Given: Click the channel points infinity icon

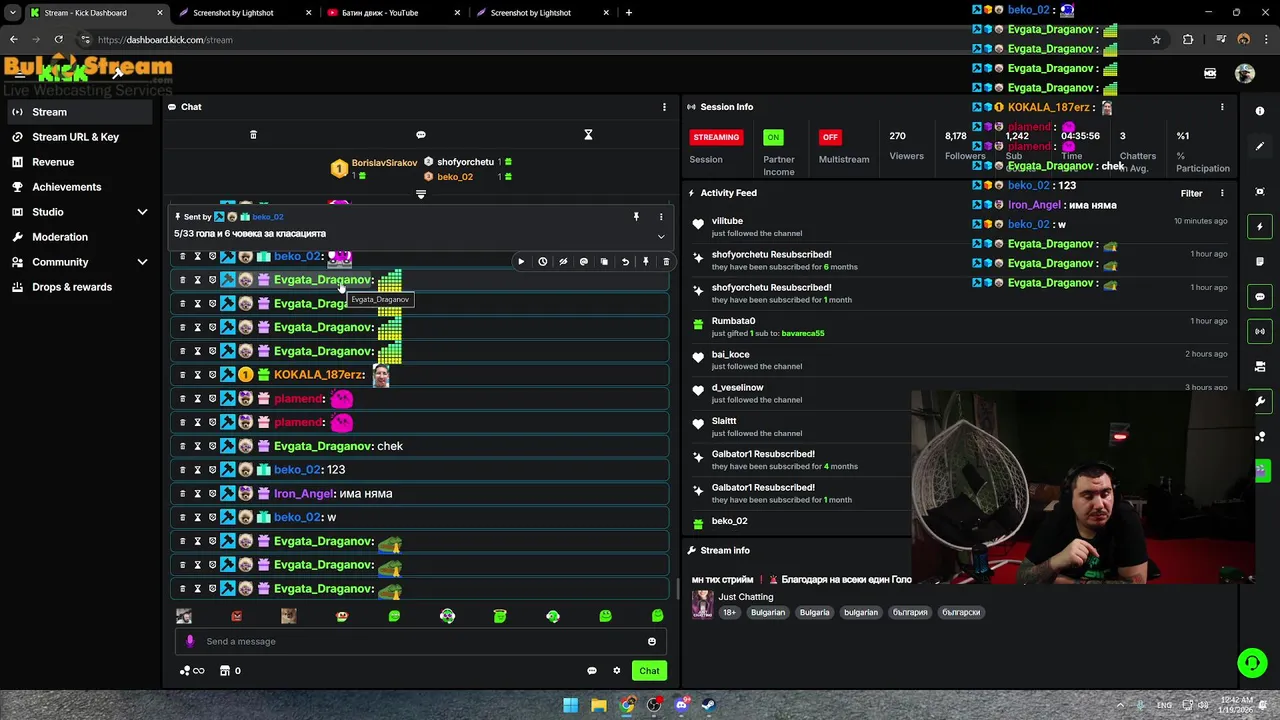Looking at the screenshot, I should coord(192,671).
